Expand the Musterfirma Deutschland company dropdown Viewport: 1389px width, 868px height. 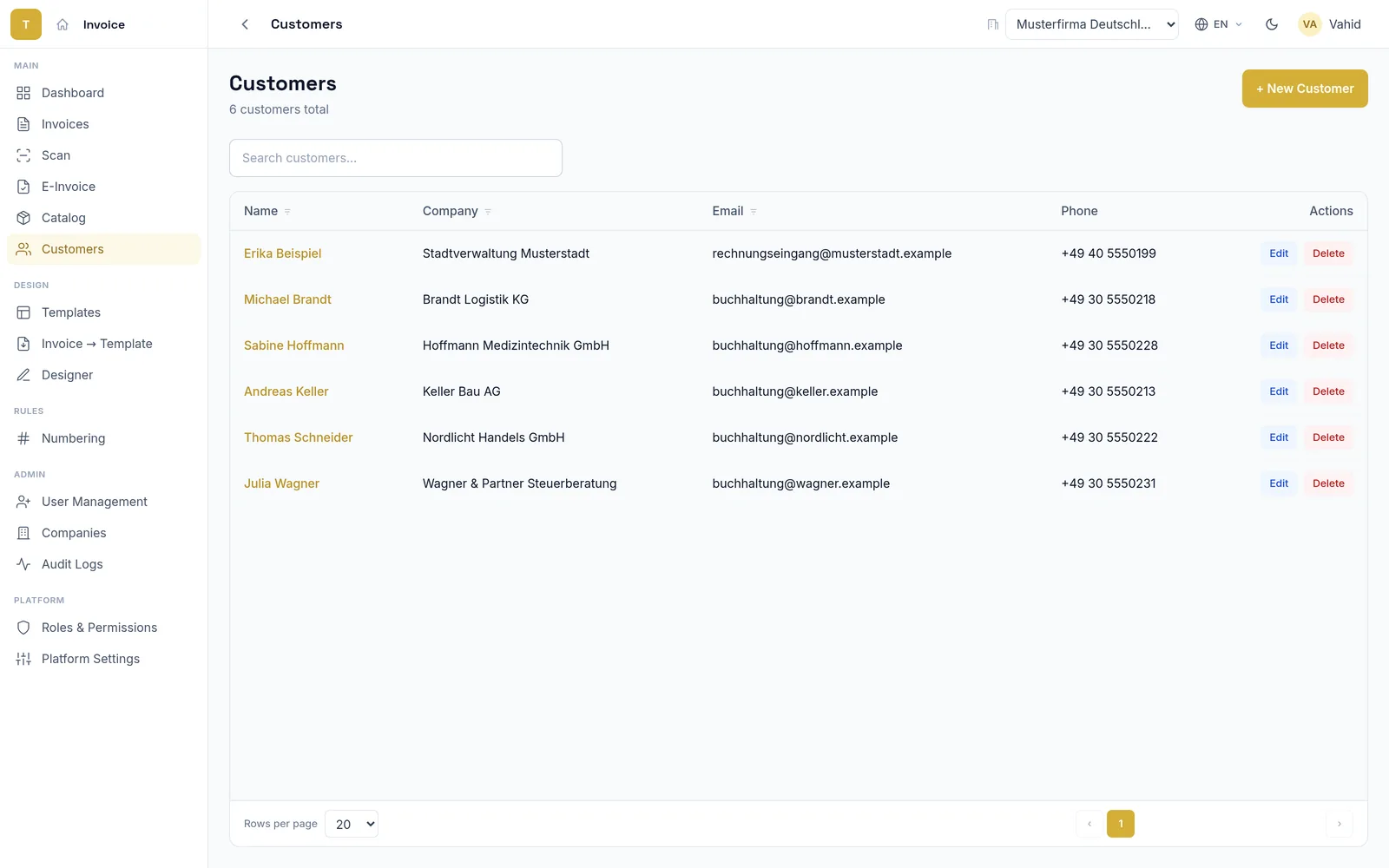(x=1092, y=24)
